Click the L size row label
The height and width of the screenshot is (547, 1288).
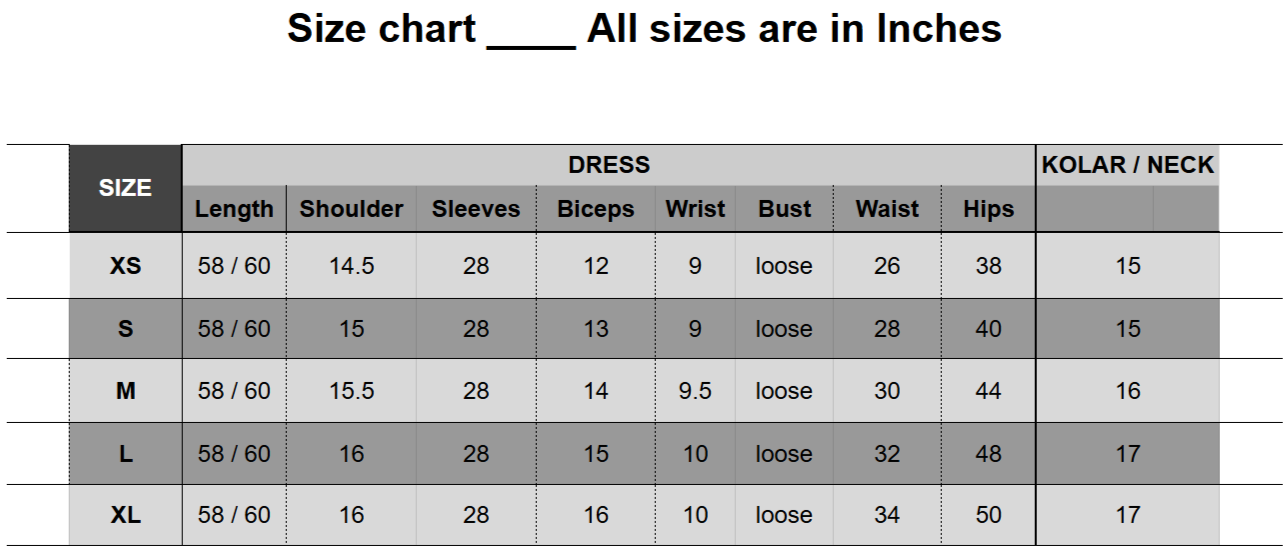(x=125, y=454)
